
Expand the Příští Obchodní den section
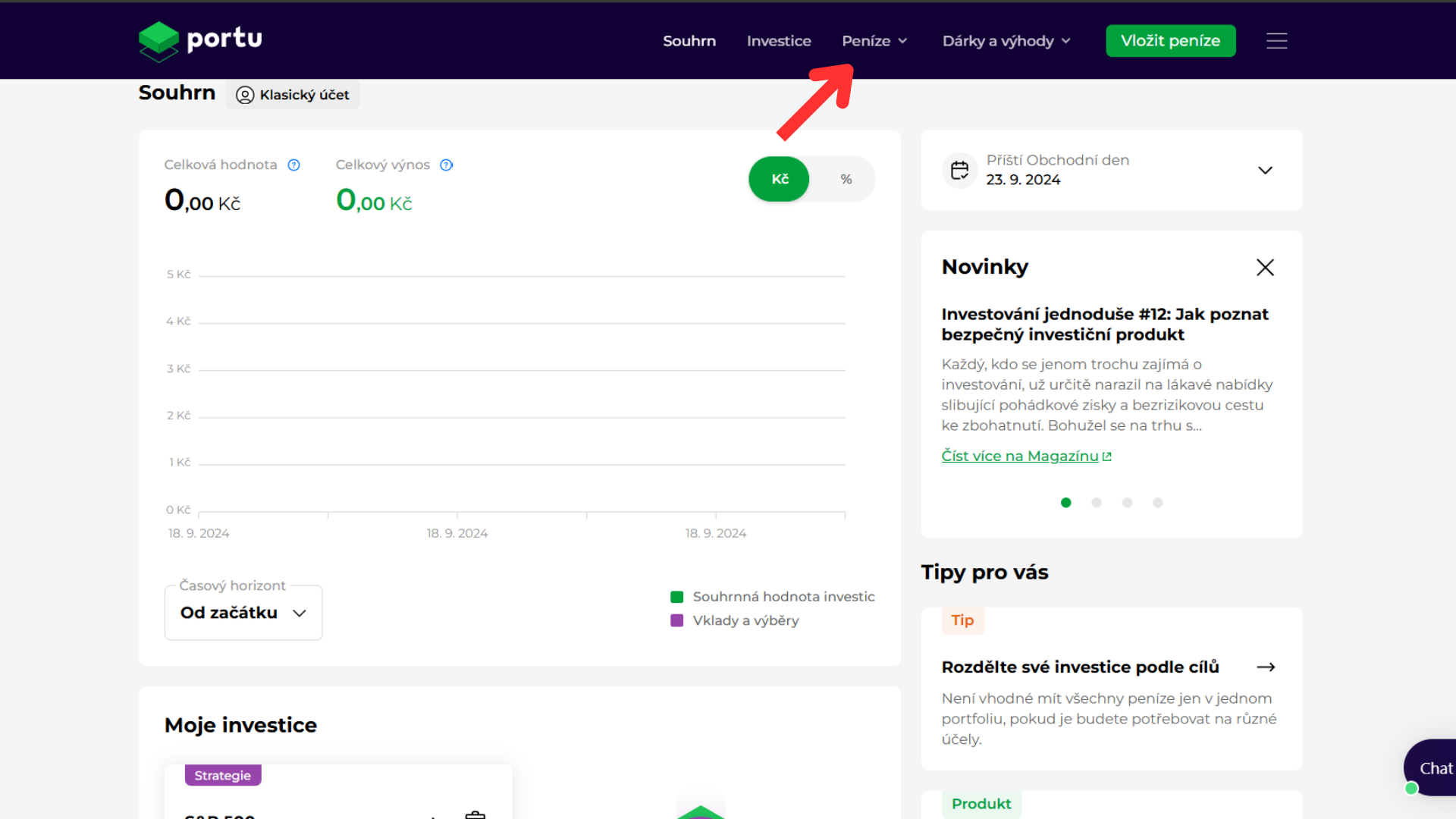pyautogui.click(x=1265, y=170)
